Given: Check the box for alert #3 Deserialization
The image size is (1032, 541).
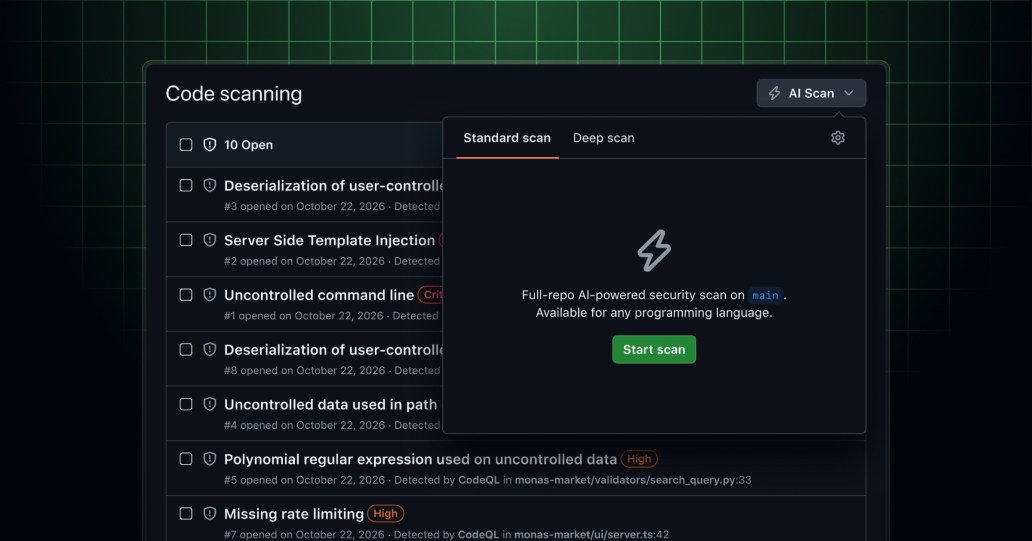Looking at the screenshot, I should (x=186, y=186).
